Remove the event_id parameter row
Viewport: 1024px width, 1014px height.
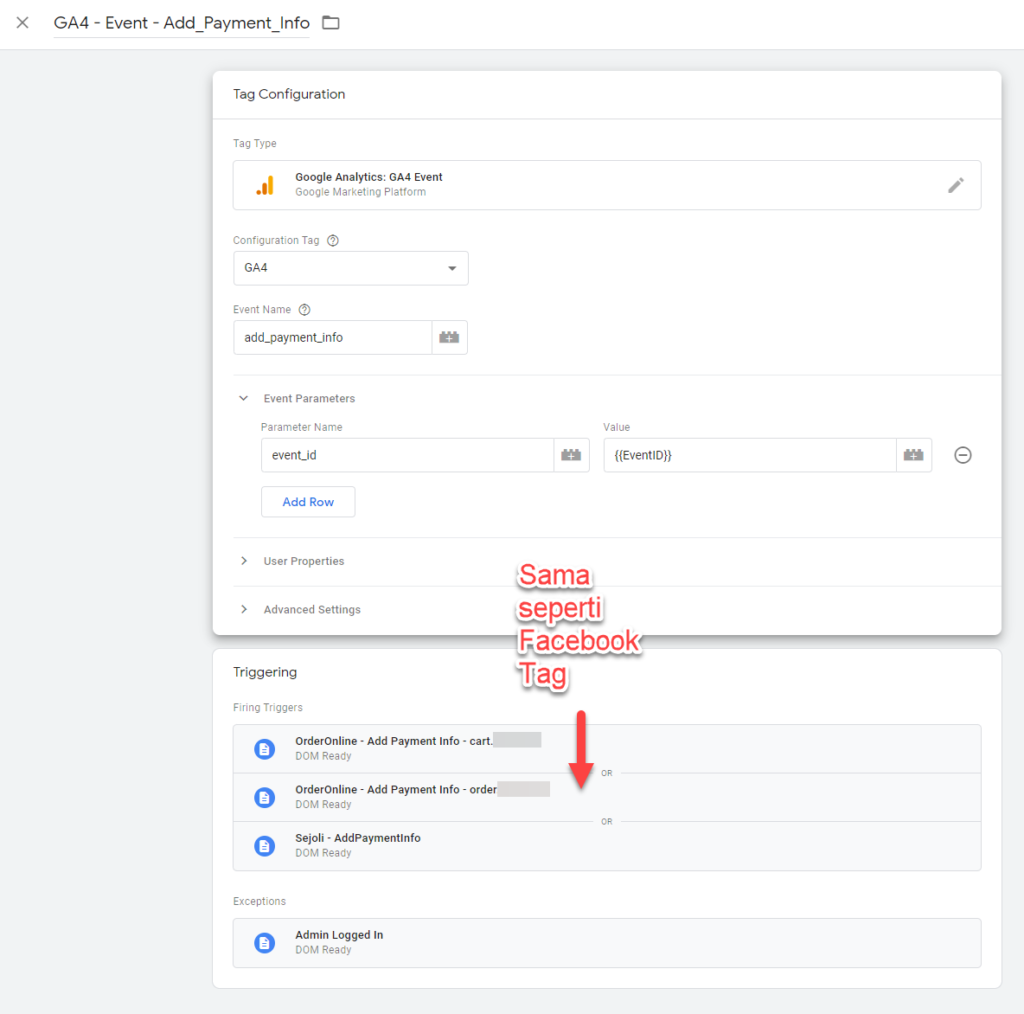962,455
